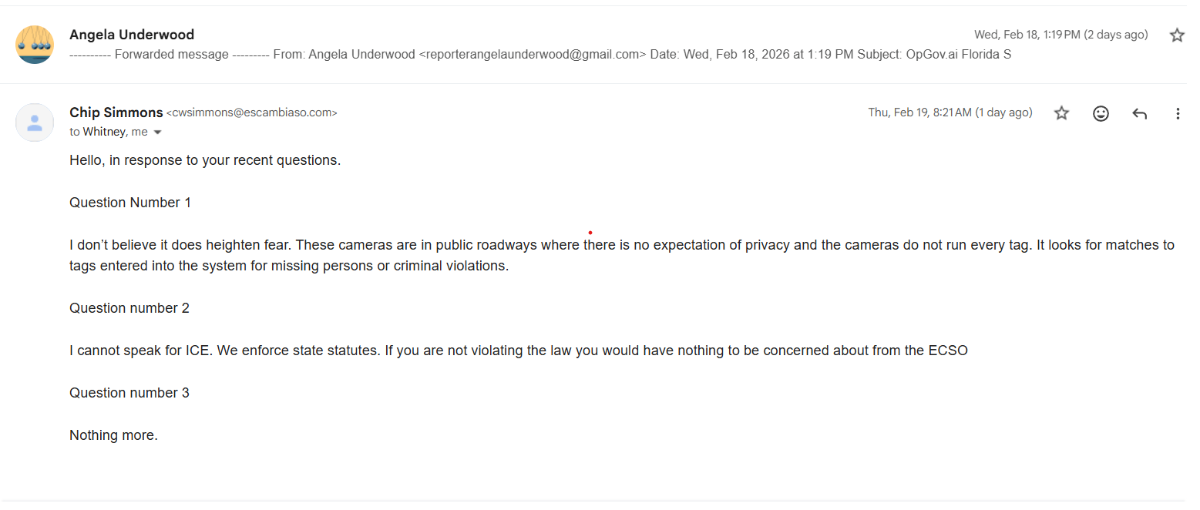Star the Chip Simmons email
Screen dimensions: 1200x510
[x=1062, y=113]
